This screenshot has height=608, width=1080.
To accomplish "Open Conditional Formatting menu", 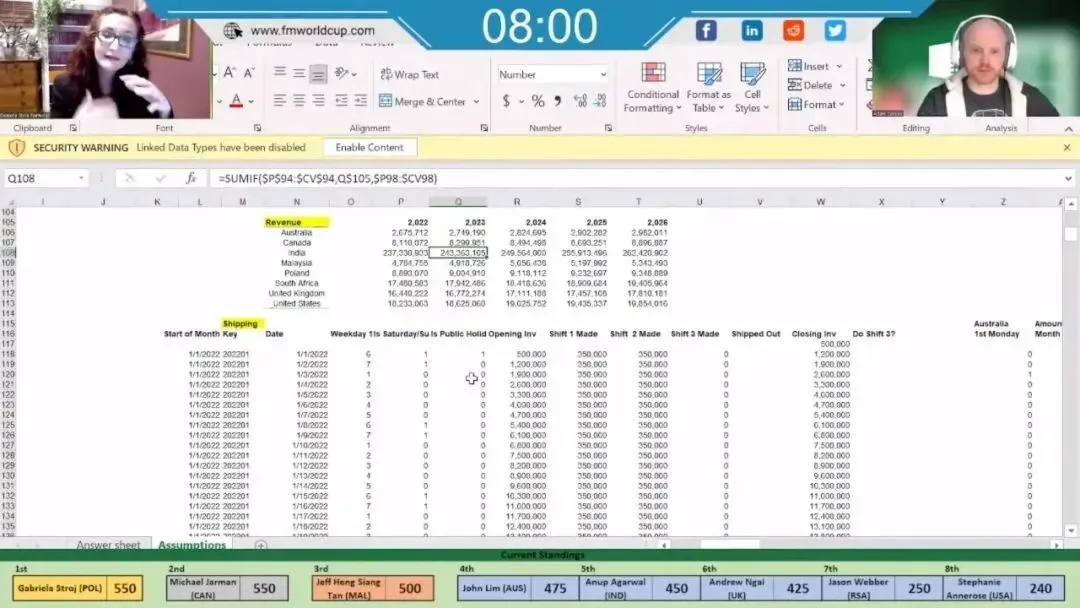I will click(x=653, y=88).
